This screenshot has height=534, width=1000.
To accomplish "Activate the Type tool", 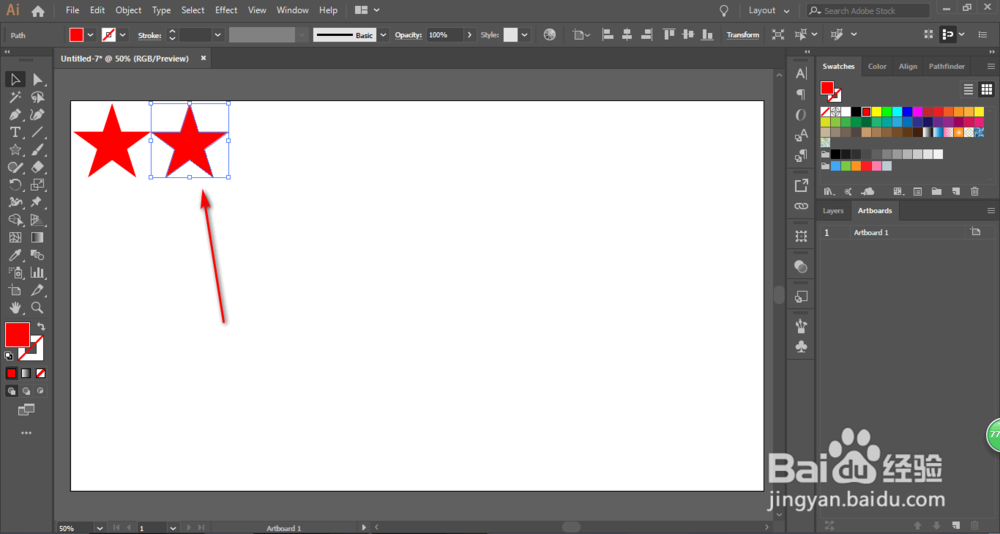I will coord(15,132).
